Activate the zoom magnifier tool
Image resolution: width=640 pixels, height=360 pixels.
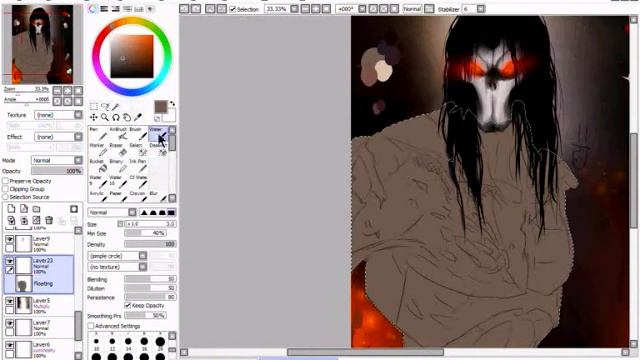click(x=104, y=118)
